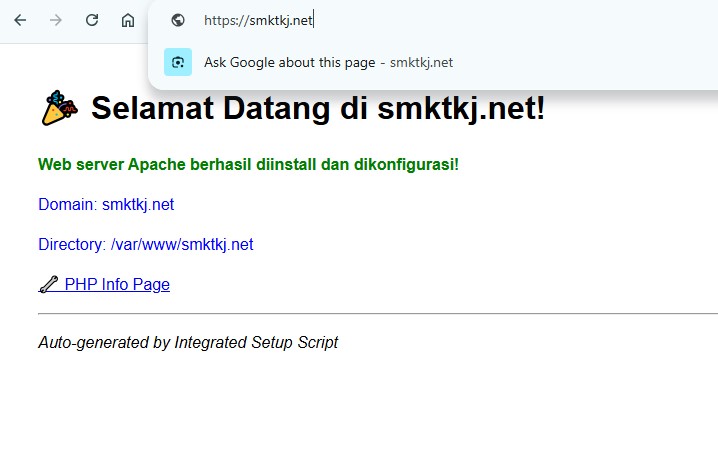This screenshot has width=718, height=459.
Task: Click the 'Directory: /var/www/smktkj.net' line
Action: click(146, 245)
